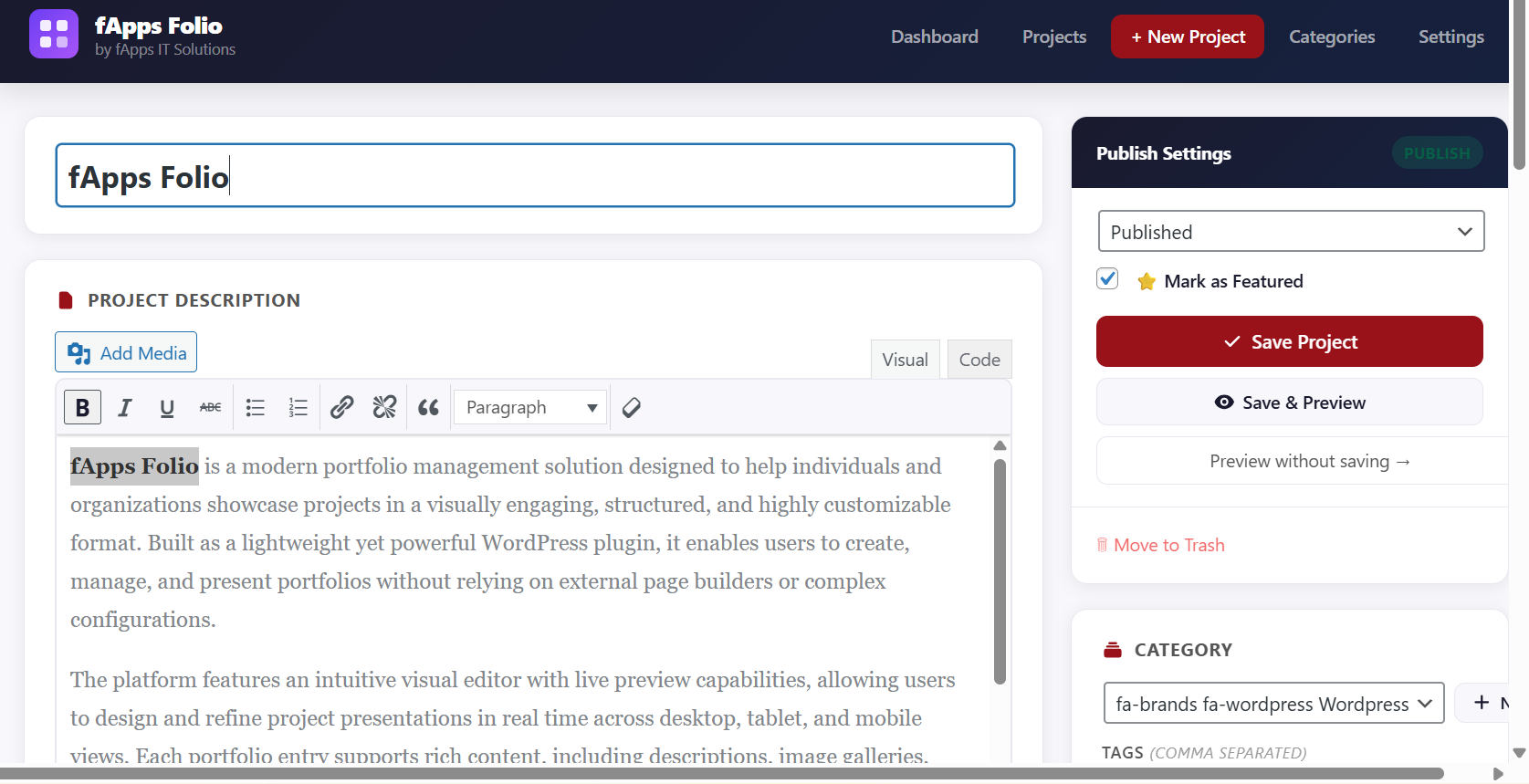Apply strikethrough using the ABC icon
This screenshot has height=784, width=1529.
pyautogui.click(x=210, y=407)
